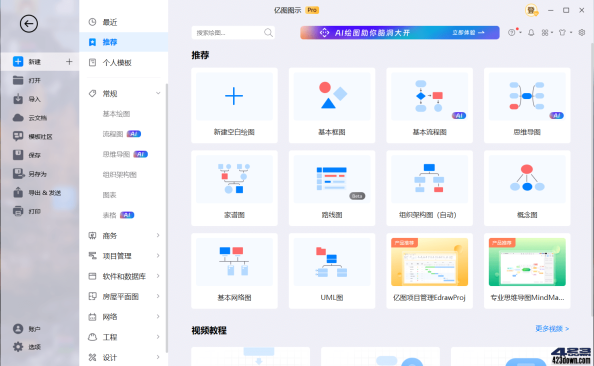Click 立即体验 on the AI banner

click(468, 33)
